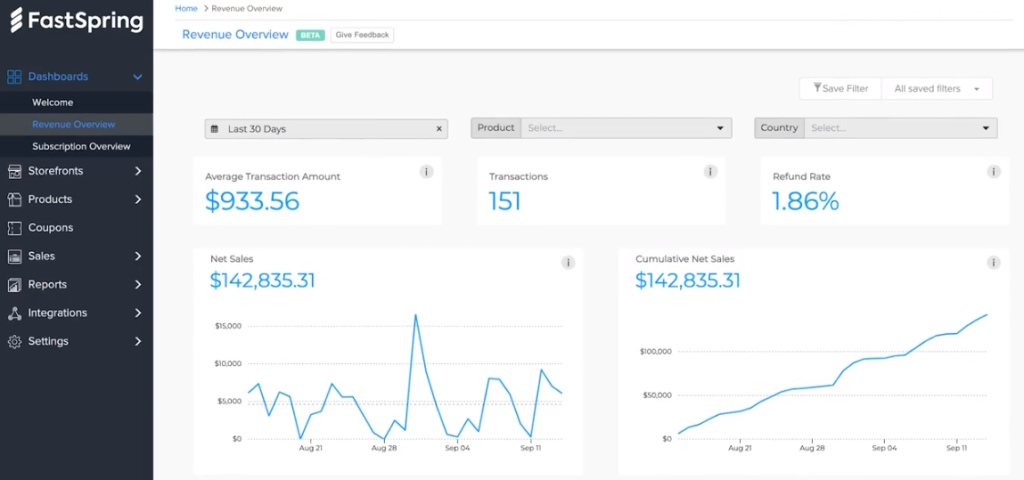Expand the Reports submenu arrow
The height and width of the screenshot is (480, 1024).
(138, 285)
